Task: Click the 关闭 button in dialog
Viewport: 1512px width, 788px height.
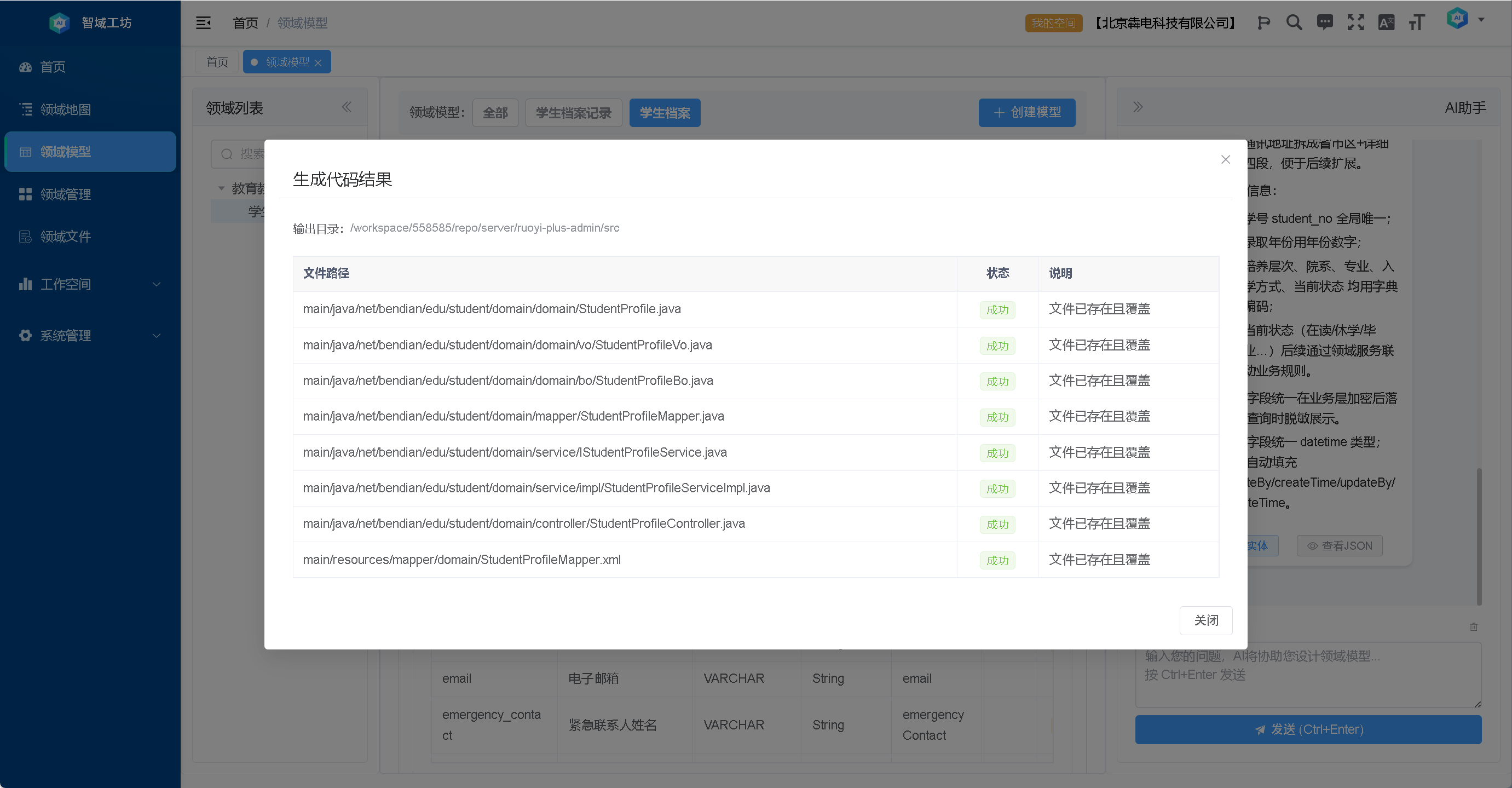Action: (1205, 620)
